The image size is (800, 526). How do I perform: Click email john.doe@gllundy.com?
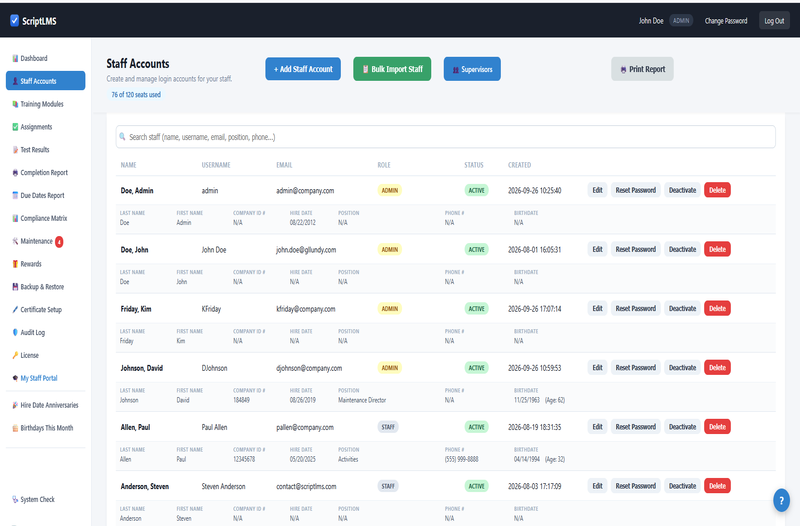(x=306, y=249)
